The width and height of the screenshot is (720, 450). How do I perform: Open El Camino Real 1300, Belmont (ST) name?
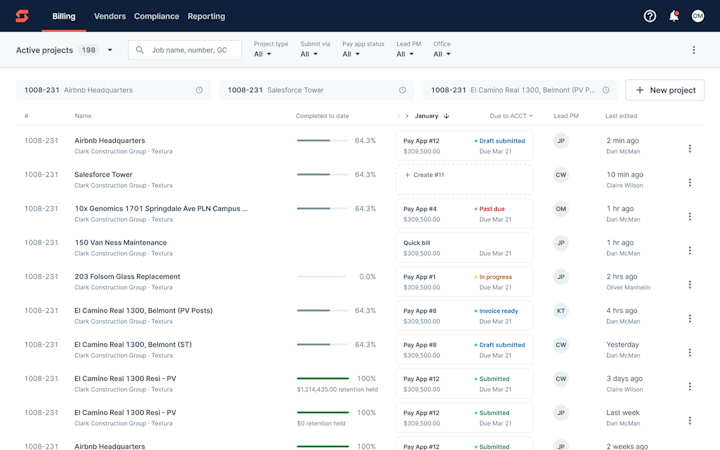tap(133, 344)
